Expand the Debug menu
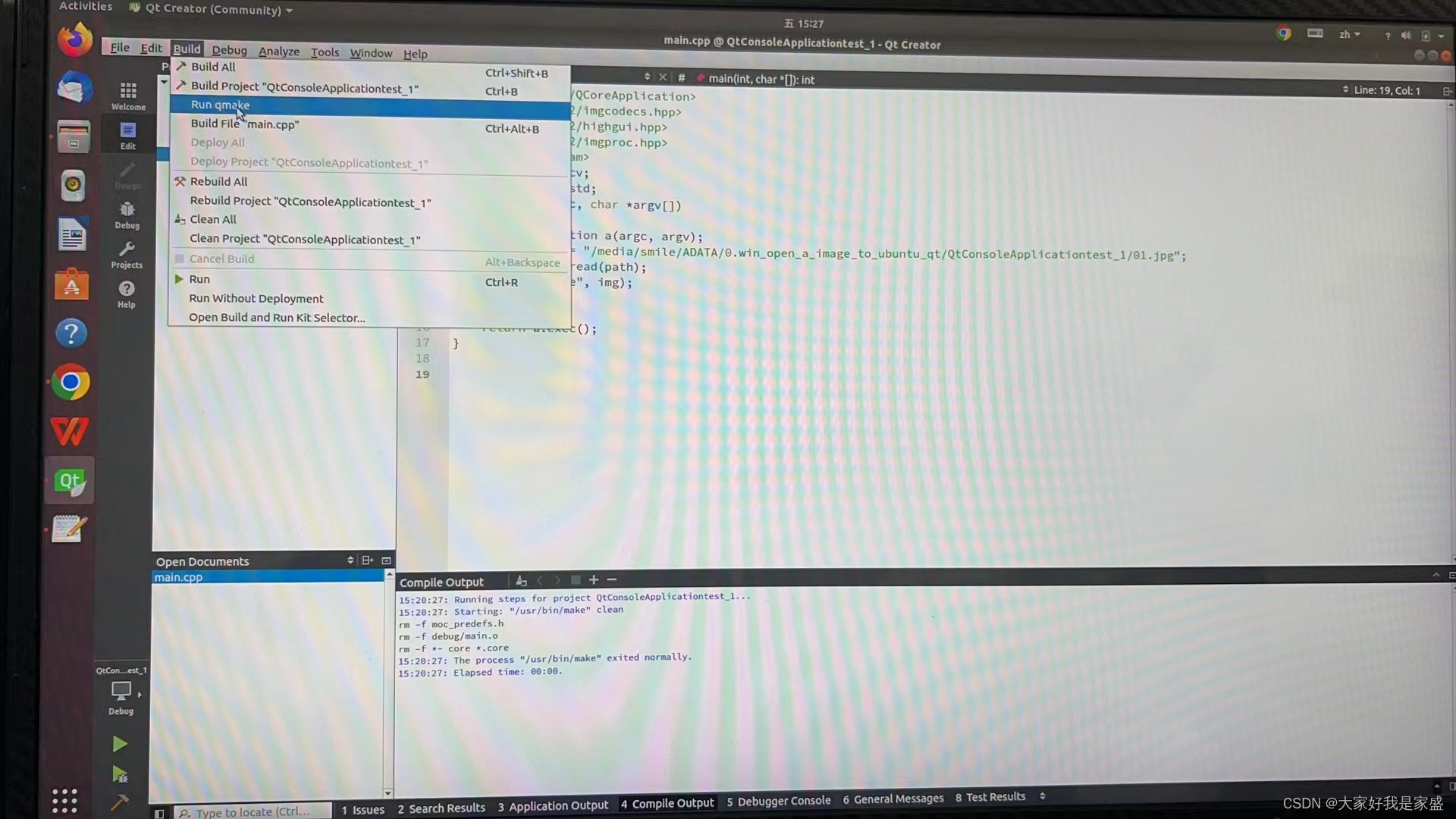 [229, 51]
